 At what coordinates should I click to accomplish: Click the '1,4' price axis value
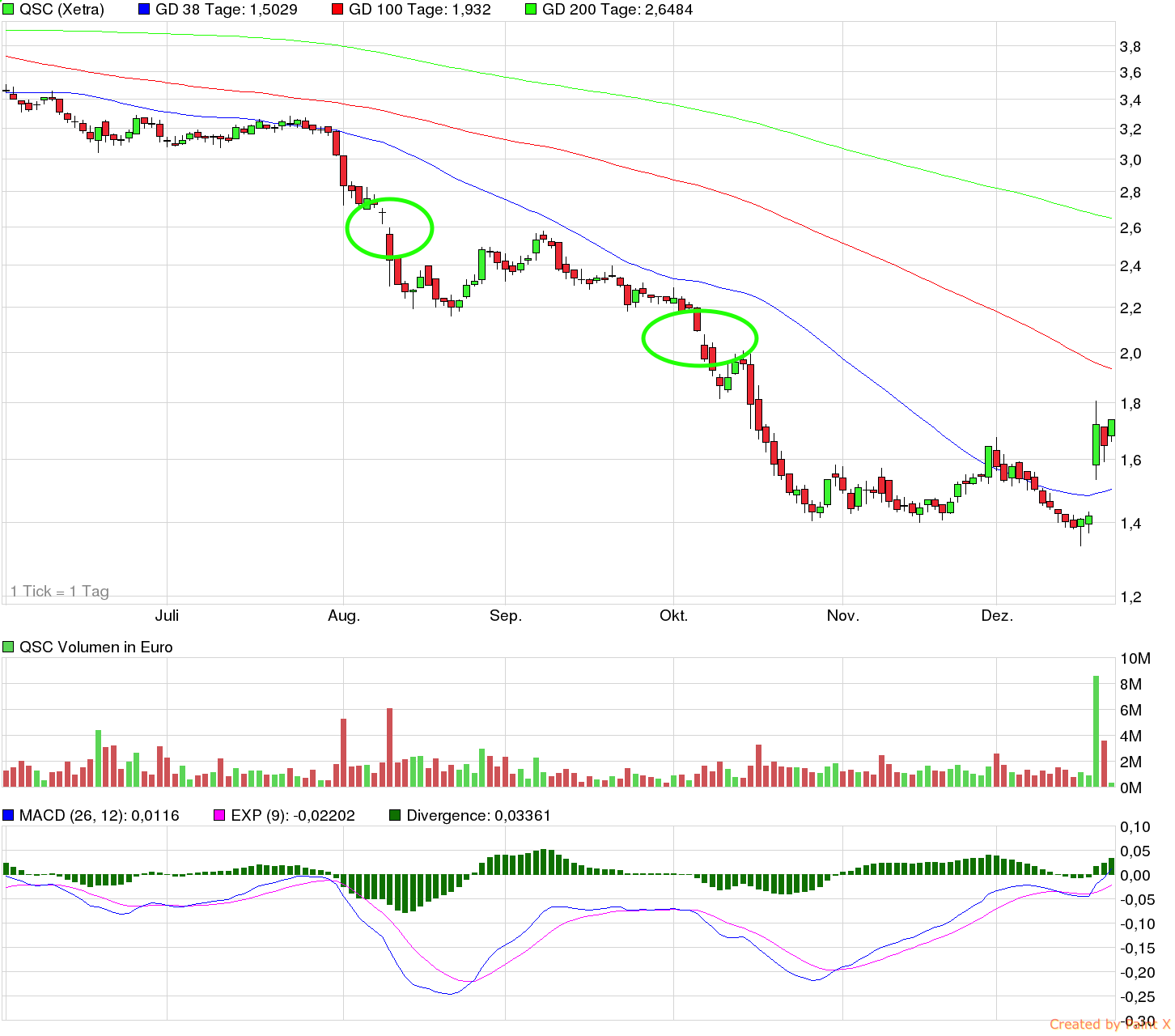(x=1130, y=524)
